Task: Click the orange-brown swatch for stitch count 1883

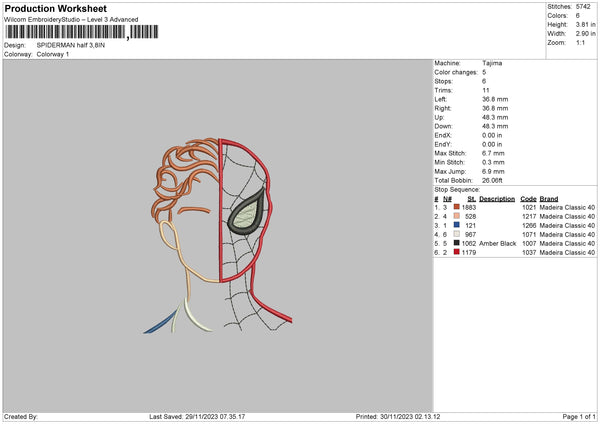Action: coord(457,207)
